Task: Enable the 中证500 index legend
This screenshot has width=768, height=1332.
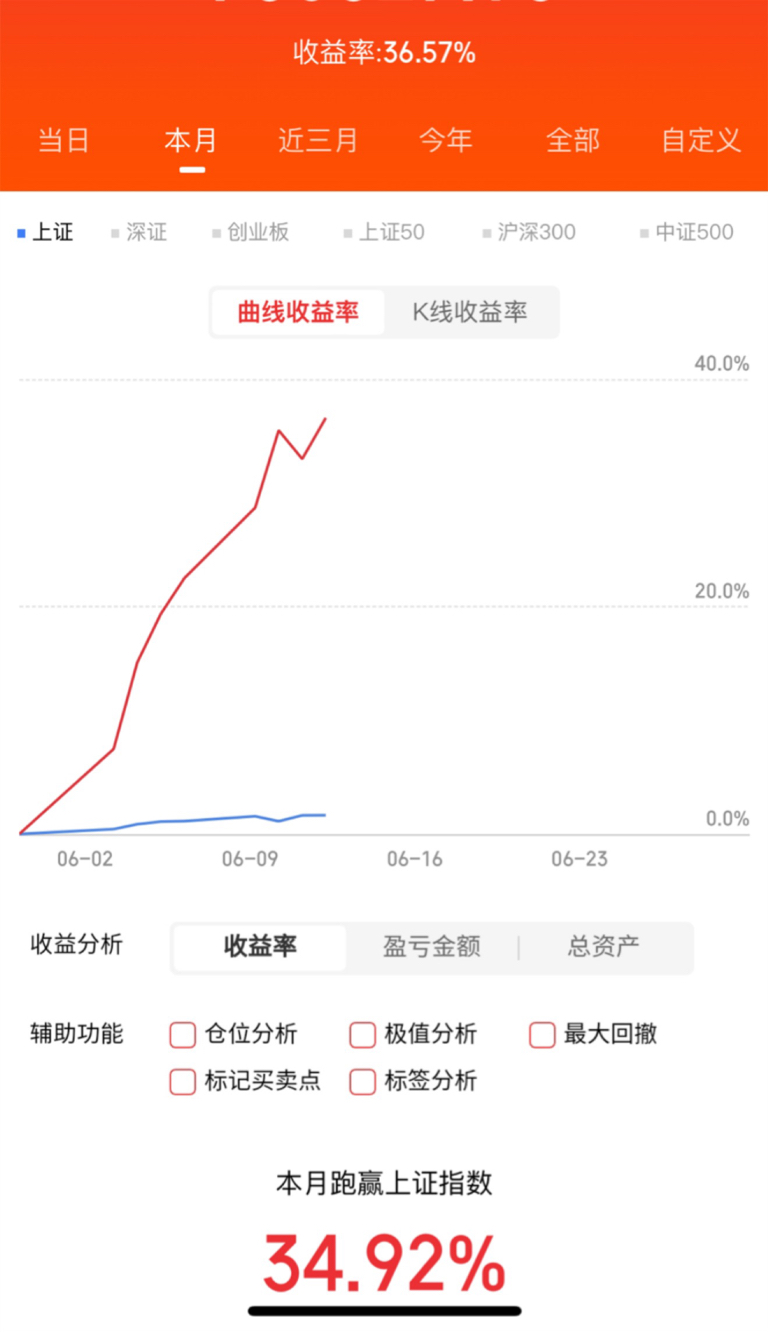Action: [686, 233]
